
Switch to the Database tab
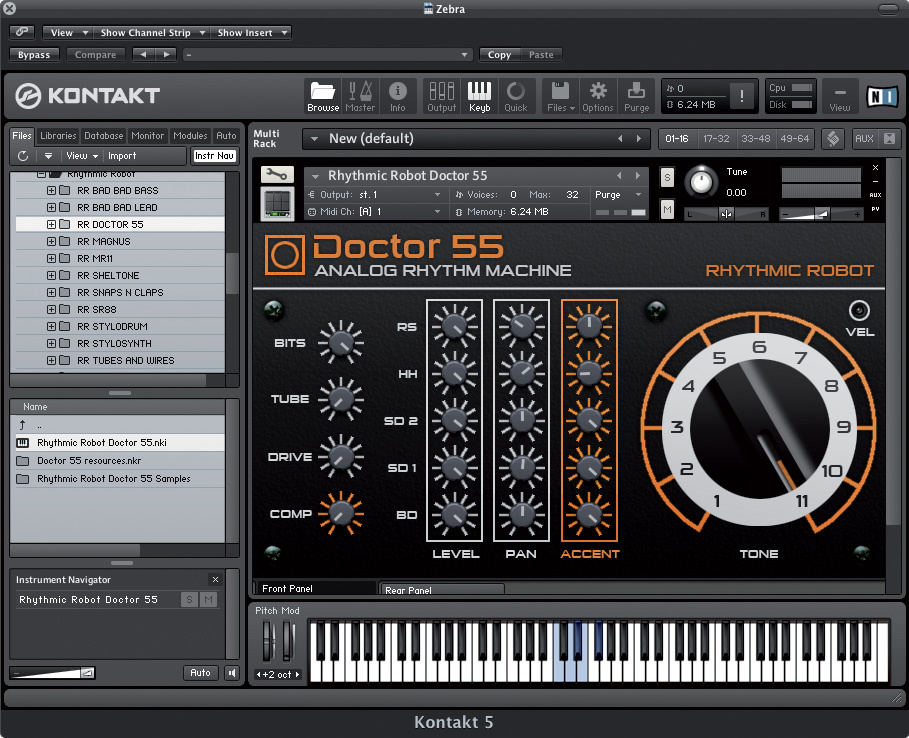tap(103, 136)
